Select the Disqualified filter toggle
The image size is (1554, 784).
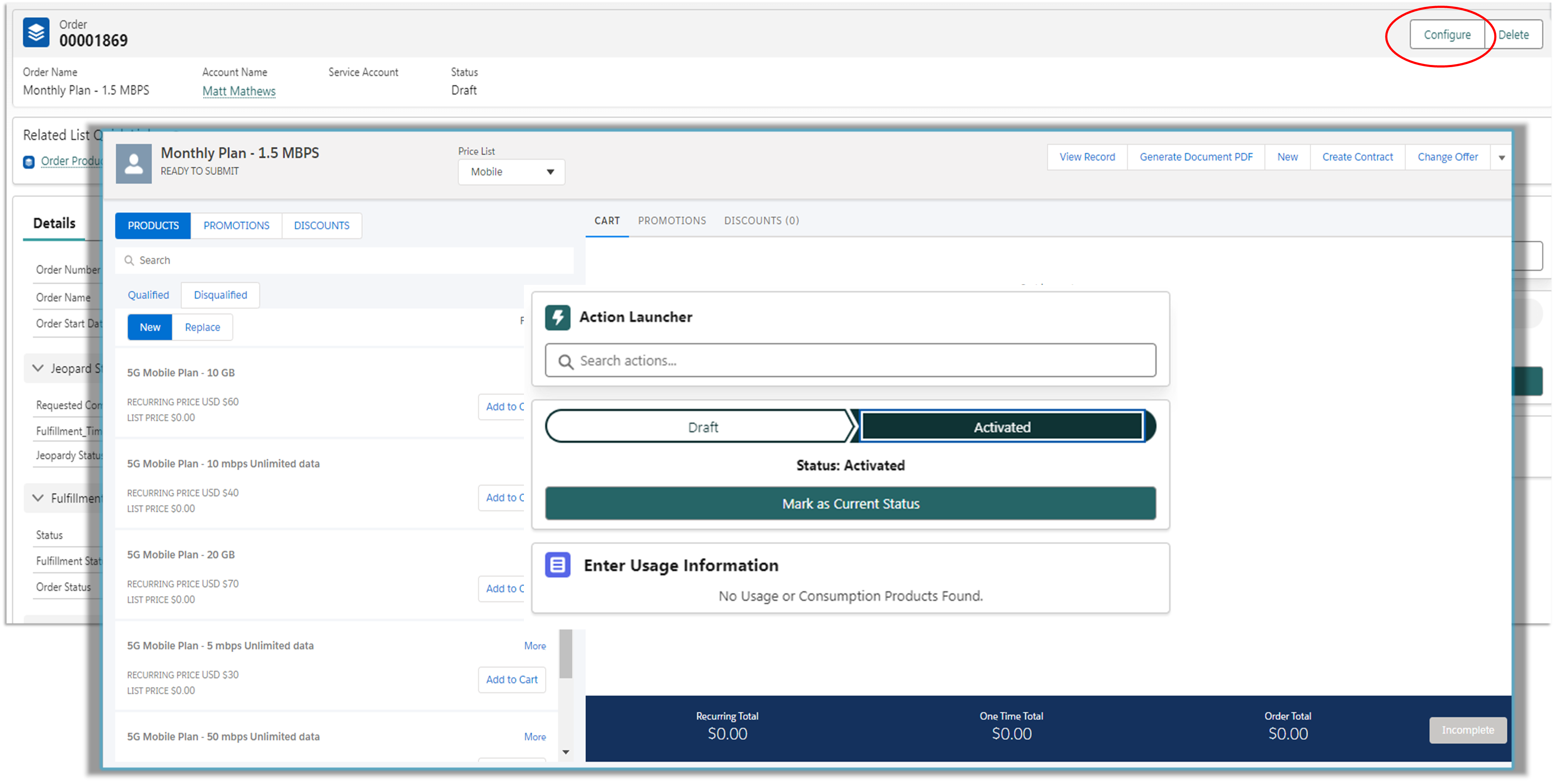coord(220,295)
